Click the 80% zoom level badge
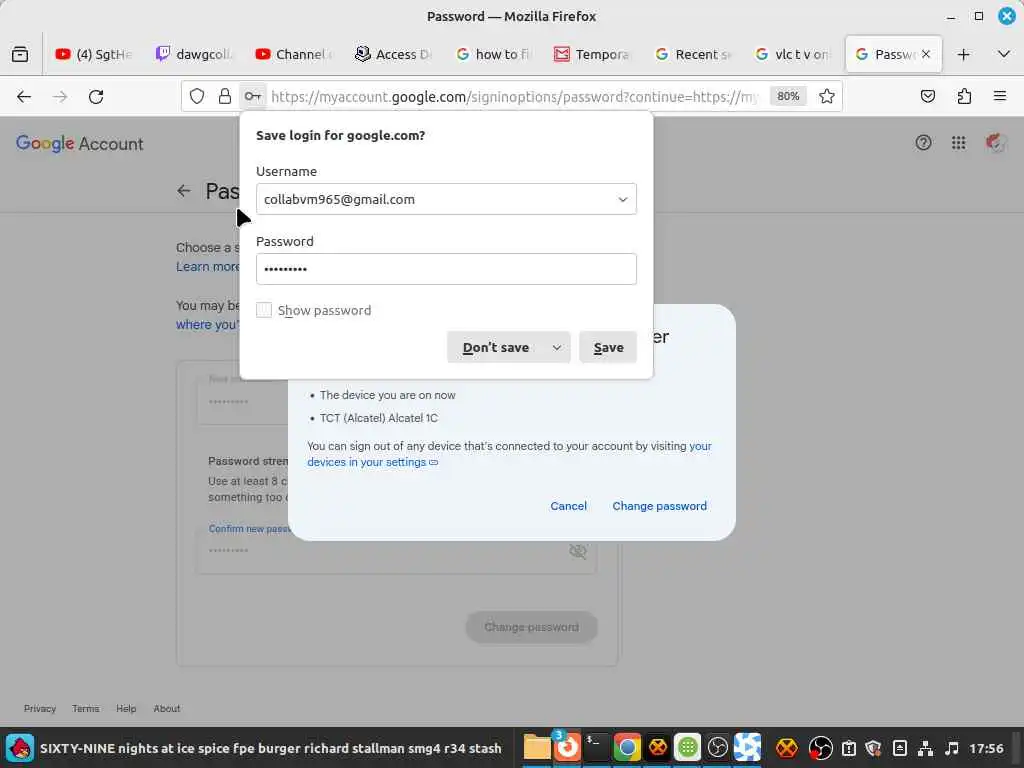Image resolution: width=1024 pixels, height=768 pixels. tap(788, 97)
